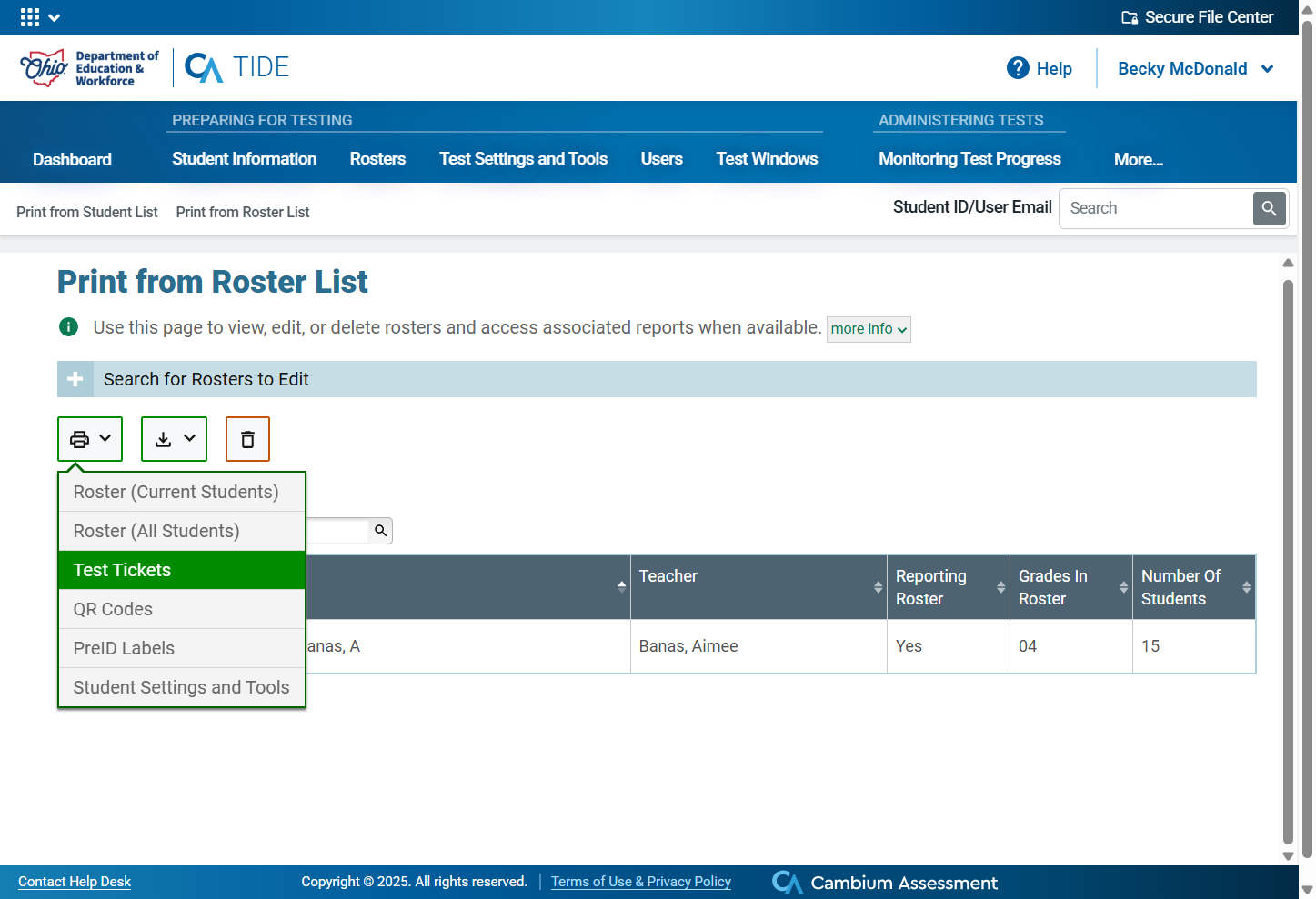Viewport: 1316px width, 899px height.
Task: Click Print from Student List link
Action: 87,212
